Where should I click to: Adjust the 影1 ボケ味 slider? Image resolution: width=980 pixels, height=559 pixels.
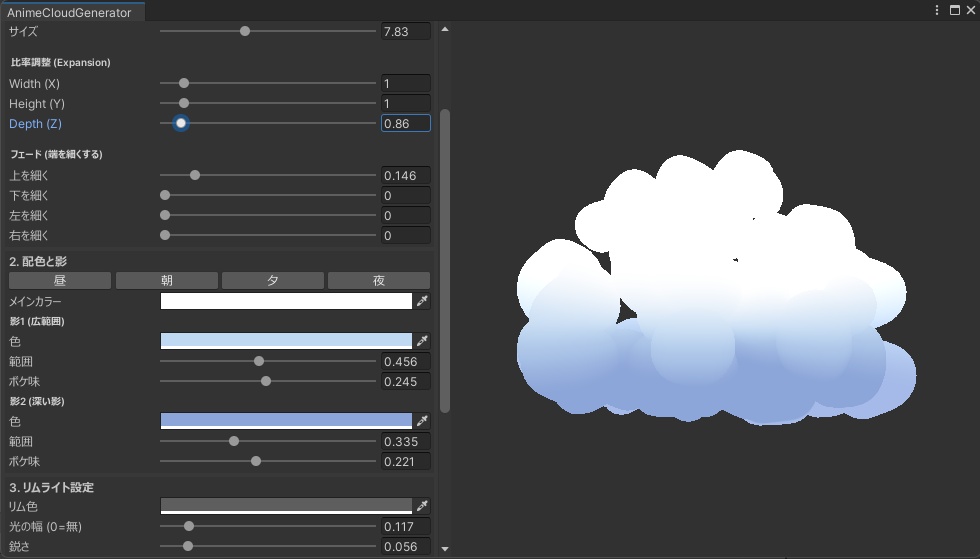[x=266, y=381]
